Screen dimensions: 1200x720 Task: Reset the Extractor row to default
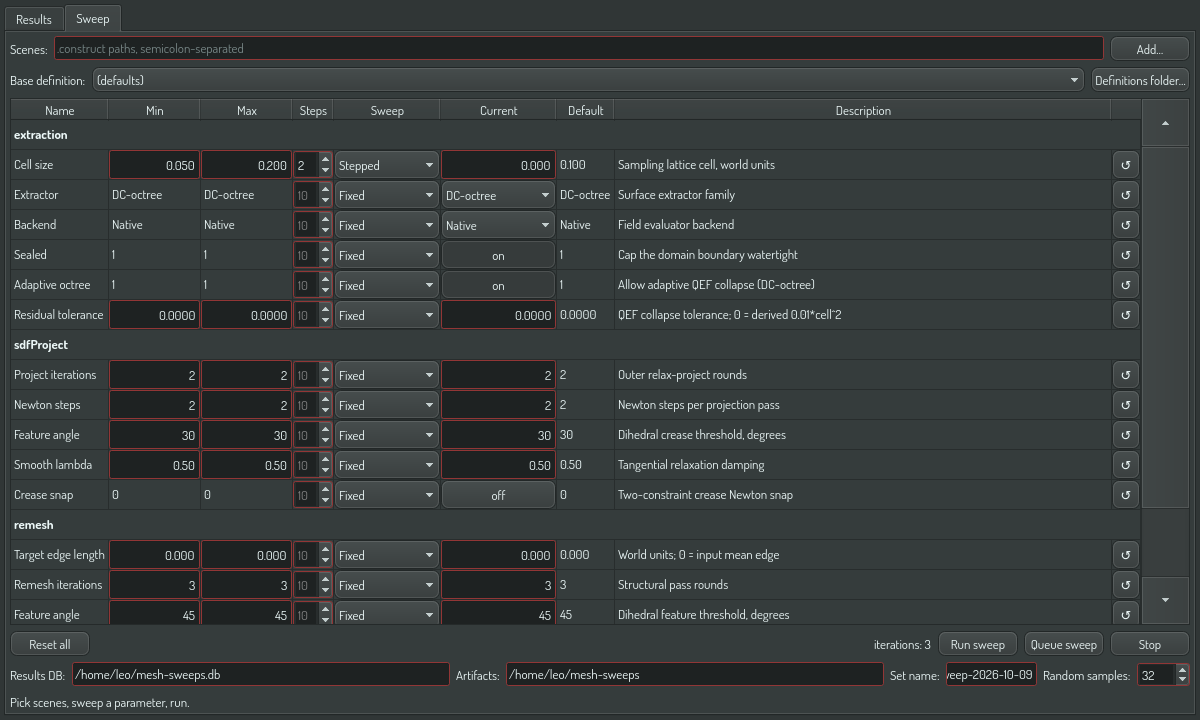(x=1126, y=195)
